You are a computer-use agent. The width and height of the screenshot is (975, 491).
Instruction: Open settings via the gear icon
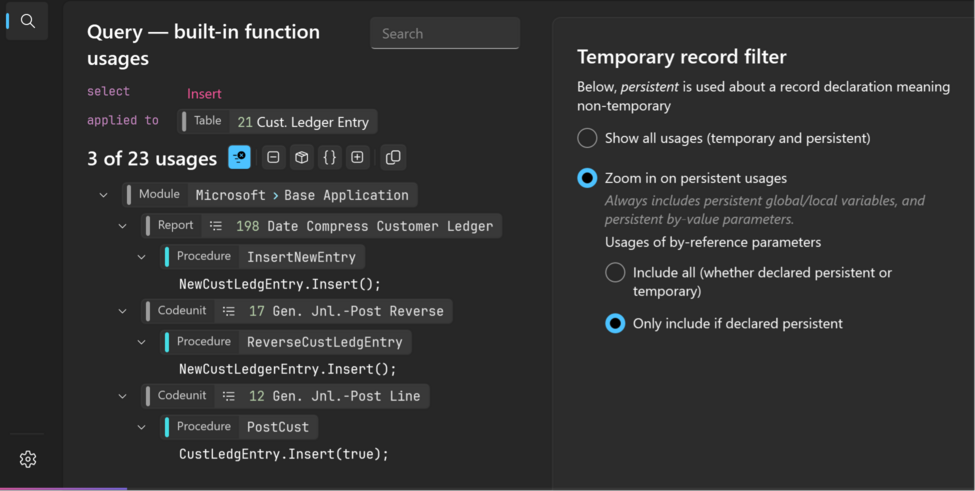click(x=27, y=459)
